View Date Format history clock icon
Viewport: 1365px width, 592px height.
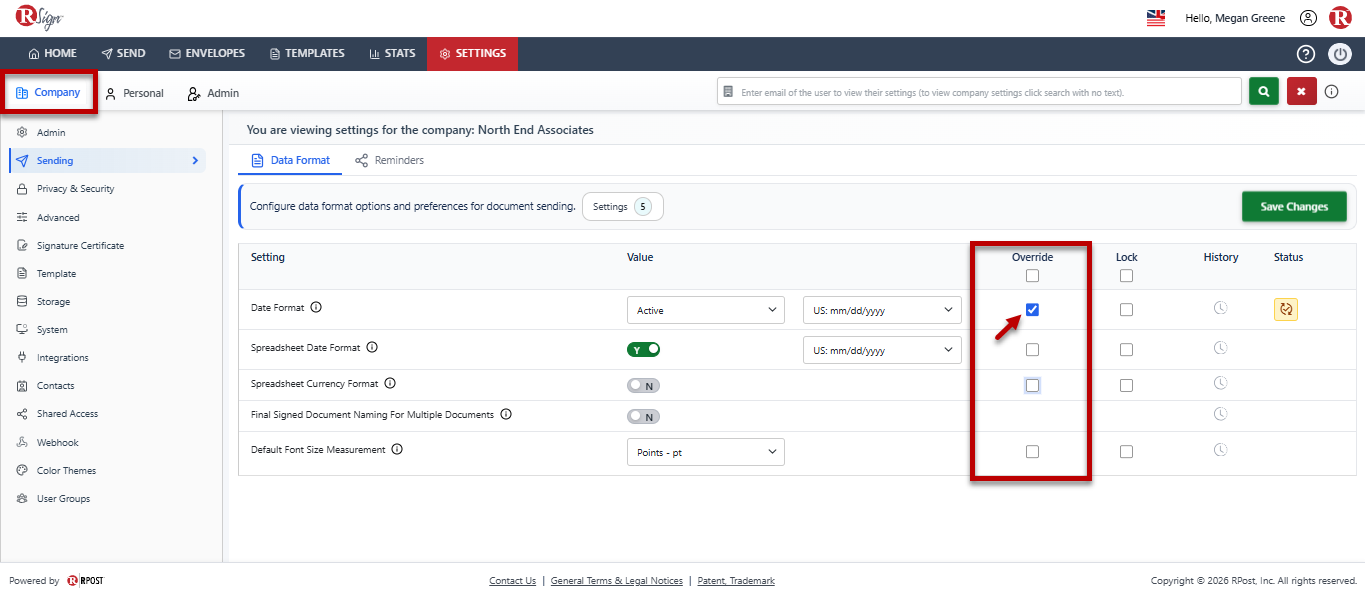[x=1220, y=309]
